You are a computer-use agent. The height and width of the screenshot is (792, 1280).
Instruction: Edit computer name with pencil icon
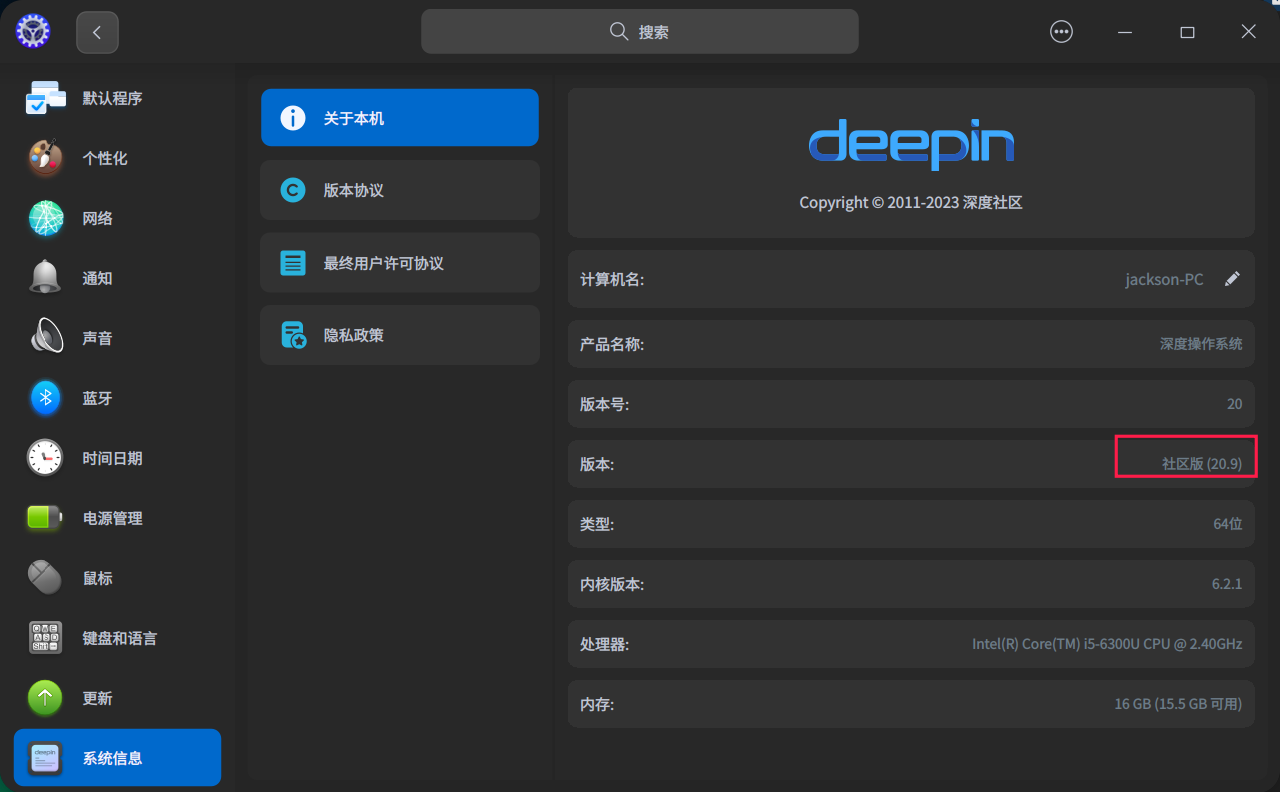pos(1233,279)
